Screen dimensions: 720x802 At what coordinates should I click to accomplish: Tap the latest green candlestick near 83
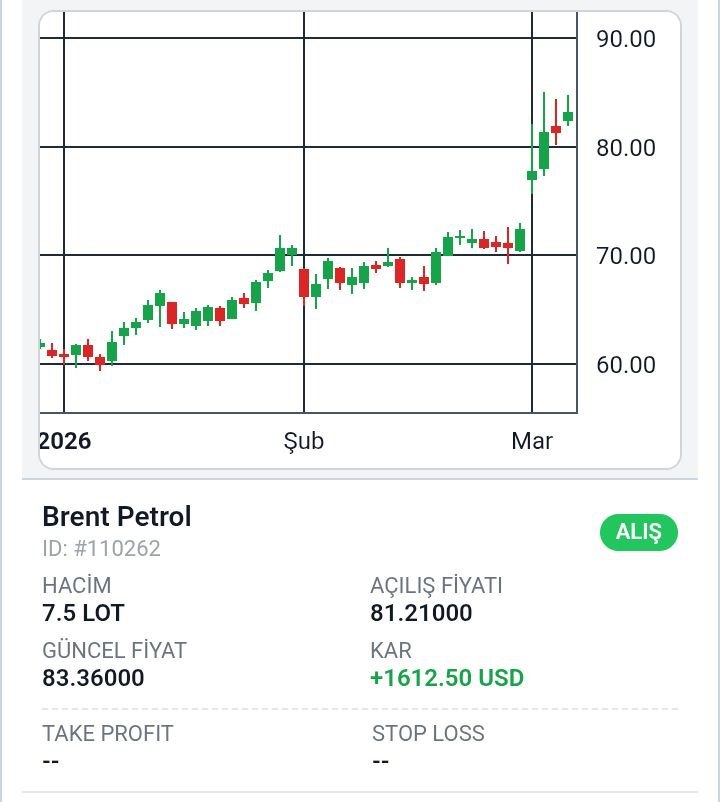click(568, 116)
